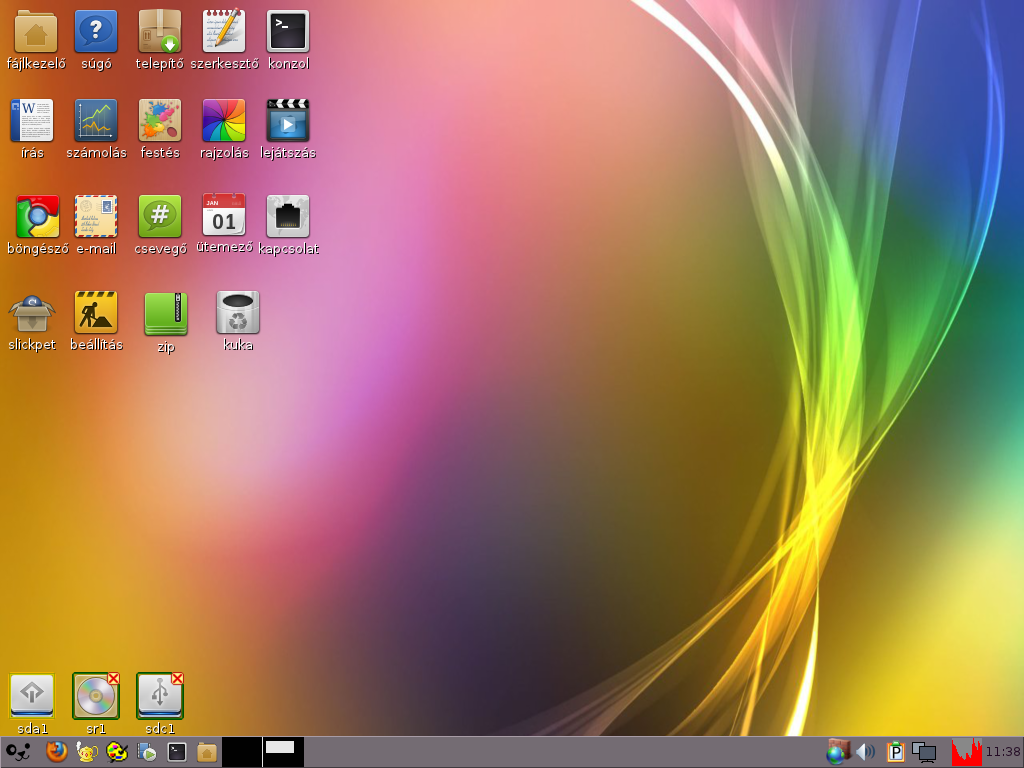Launch the media player taskbar icon
This screenshot has height=768, width=1024.
147,752
